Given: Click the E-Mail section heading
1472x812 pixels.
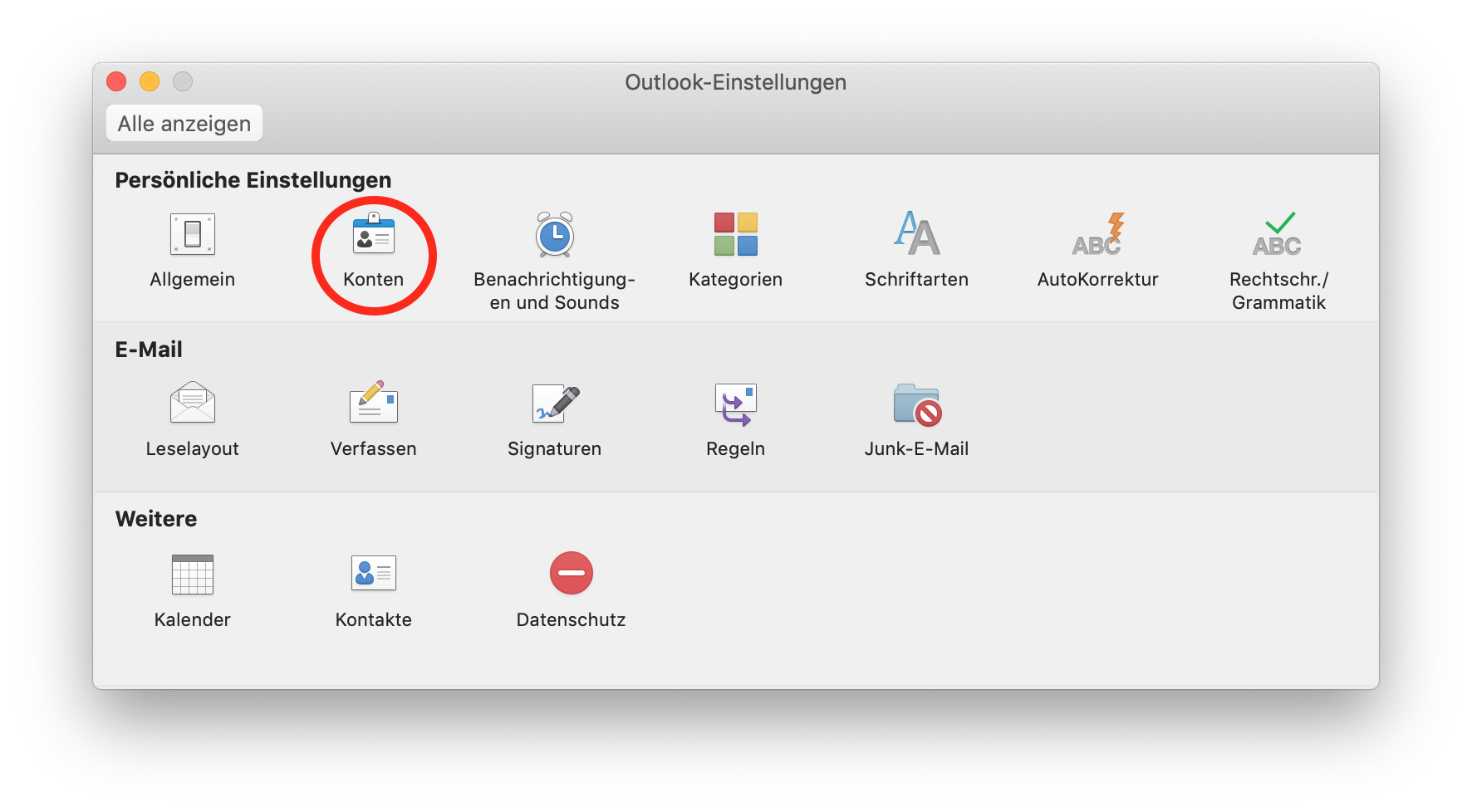Looking at the screenshot, I should coord(150,349).
